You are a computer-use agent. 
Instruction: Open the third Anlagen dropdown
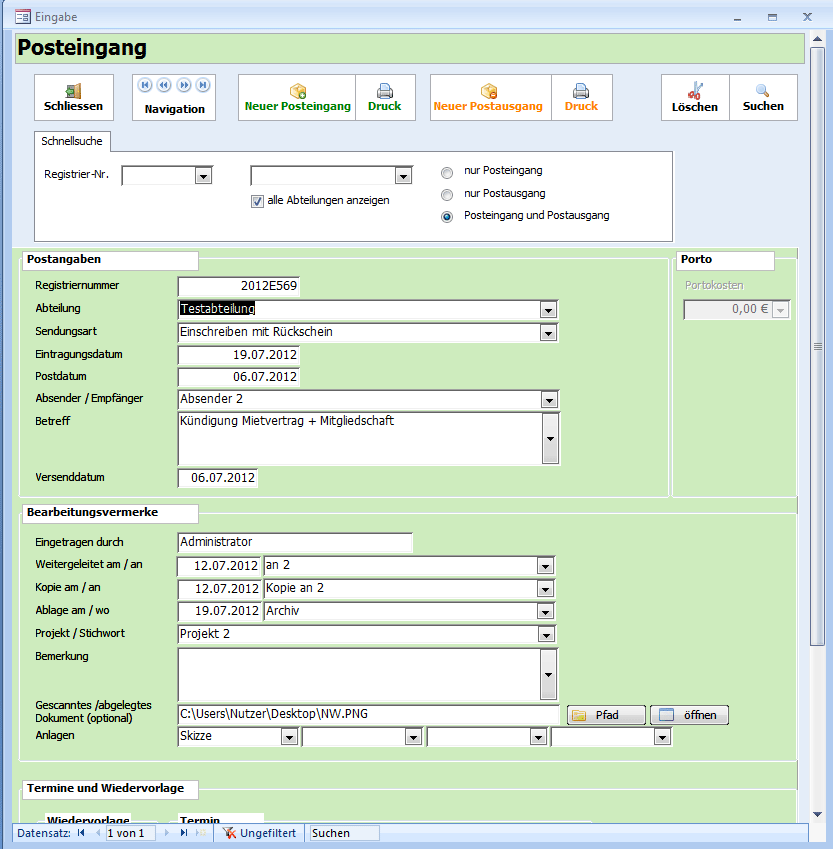[x=538, y=737]
